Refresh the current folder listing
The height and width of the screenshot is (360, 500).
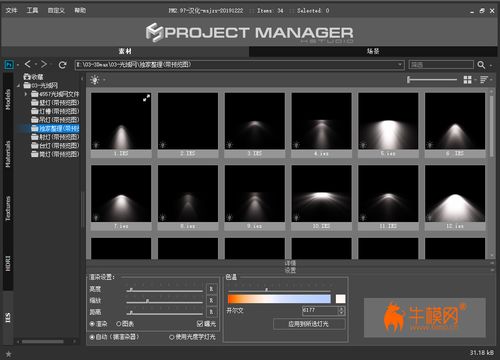pos(62,65)
